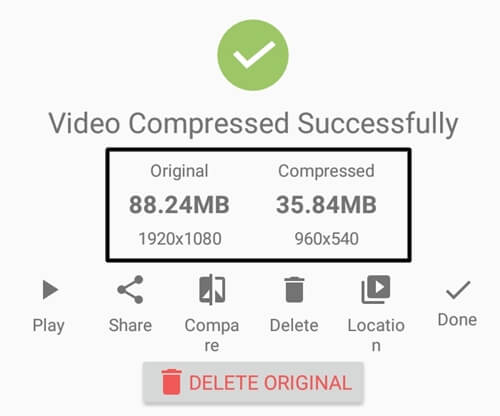Image resolution: width=500 pixels, height=416 pixels.
Task: Tap the Share icon
Action: pyautogui.click(x=130, y=289)
